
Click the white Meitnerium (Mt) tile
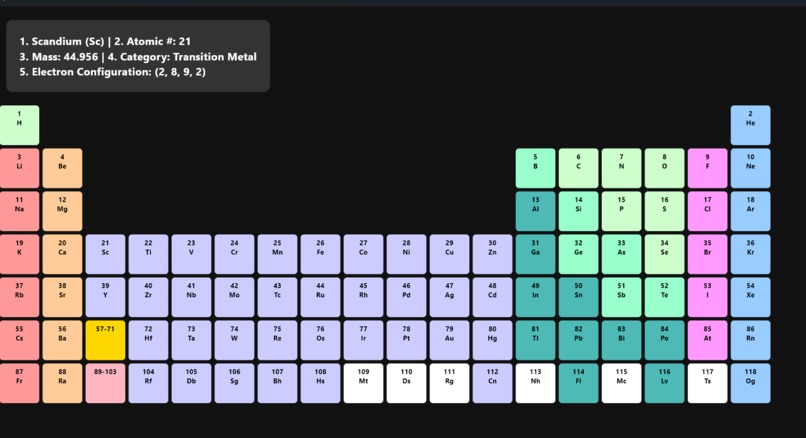tap(363, 383)
